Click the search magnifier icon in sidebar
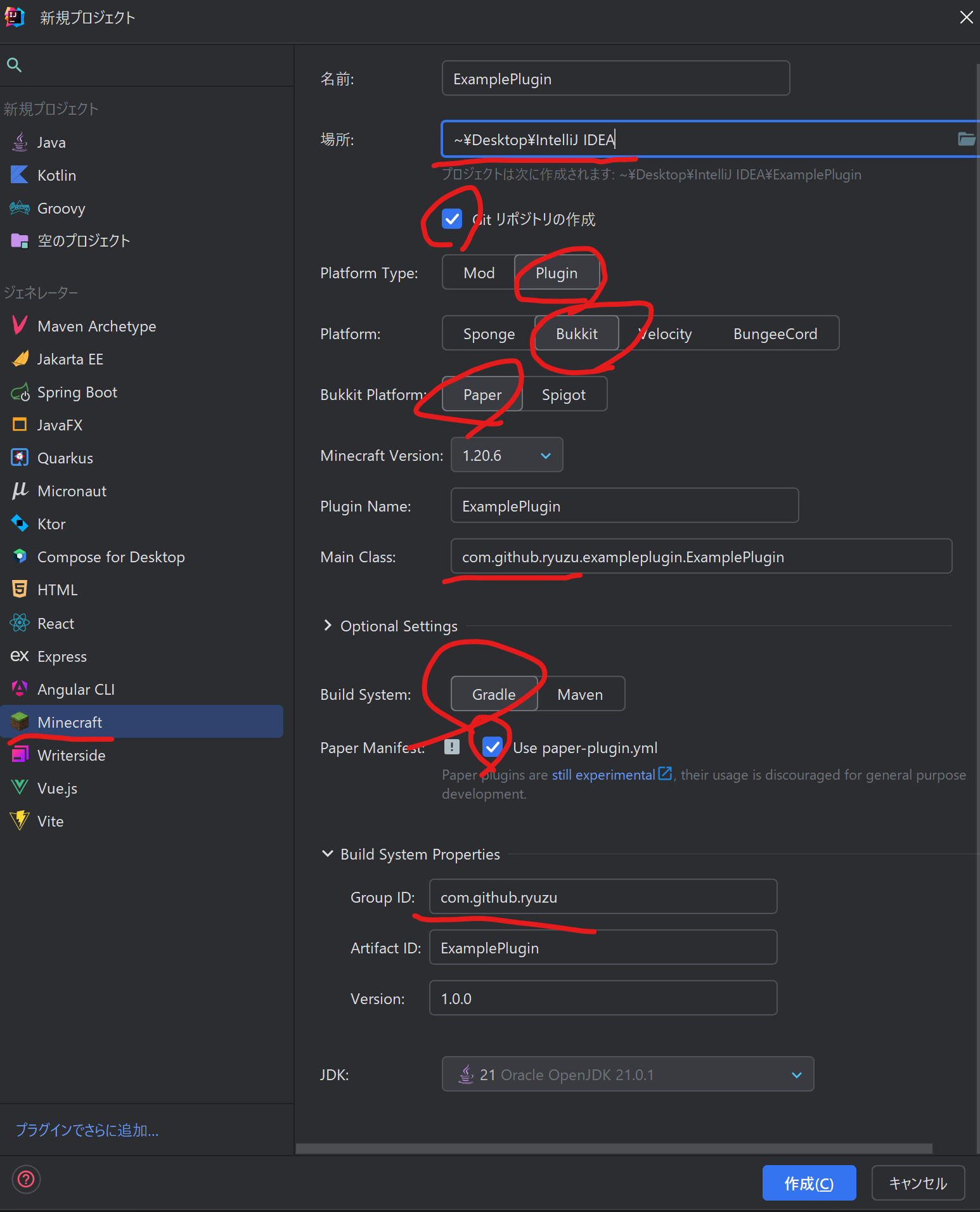This screenshot has height=1212, width=980. (x=14, y=65)
